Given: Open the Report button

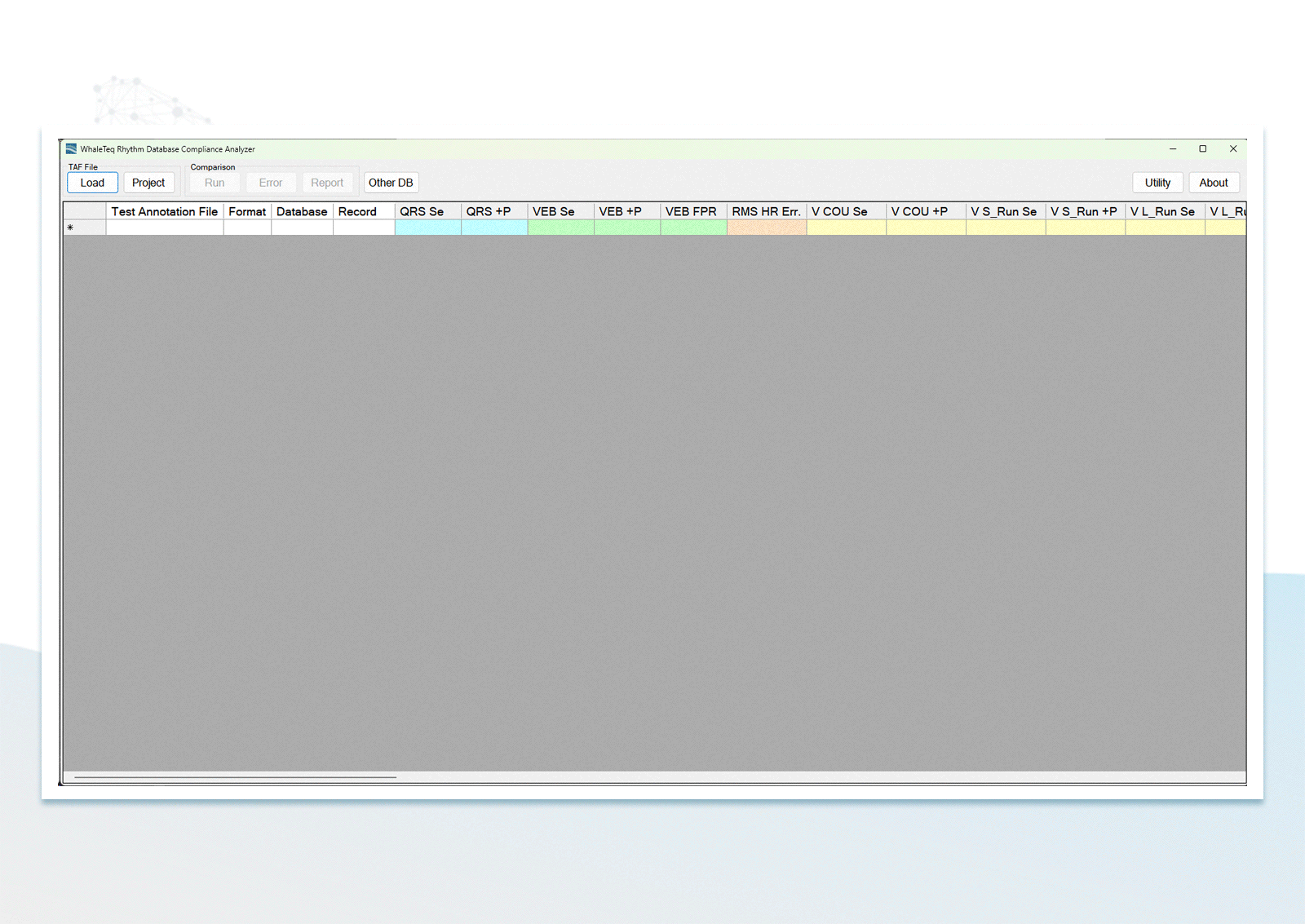Looking at the screenshot, I should coord(327,183).
